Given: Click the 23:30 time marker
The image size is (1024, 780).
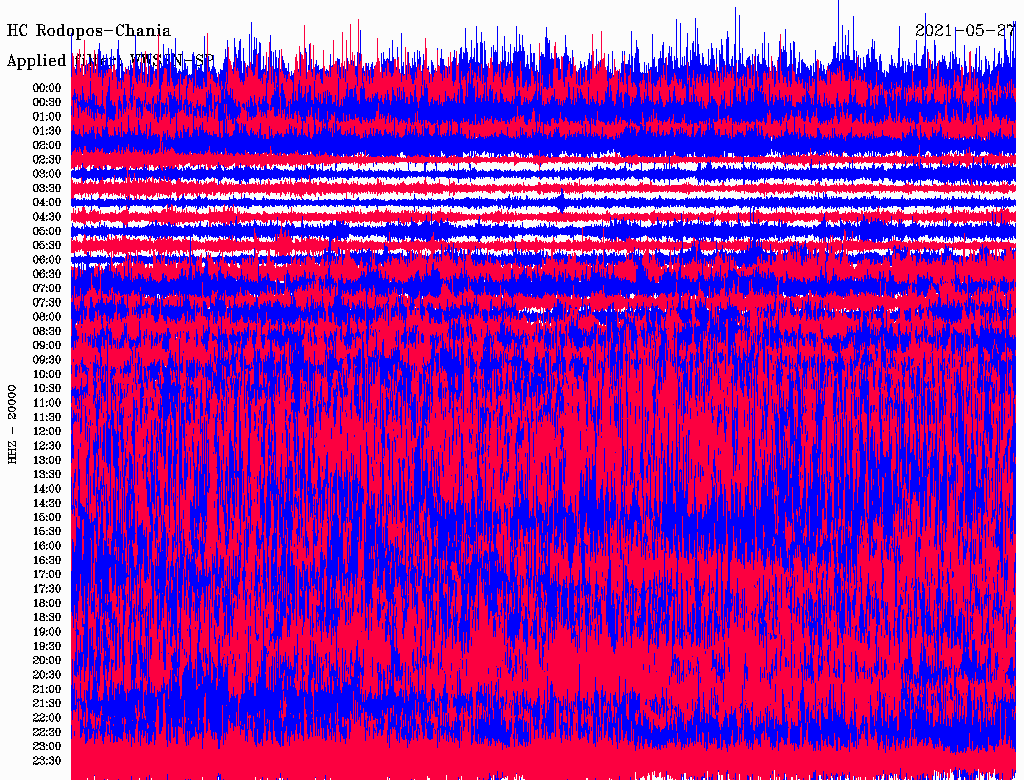Looking at the screenshot, I should (47, 761).
